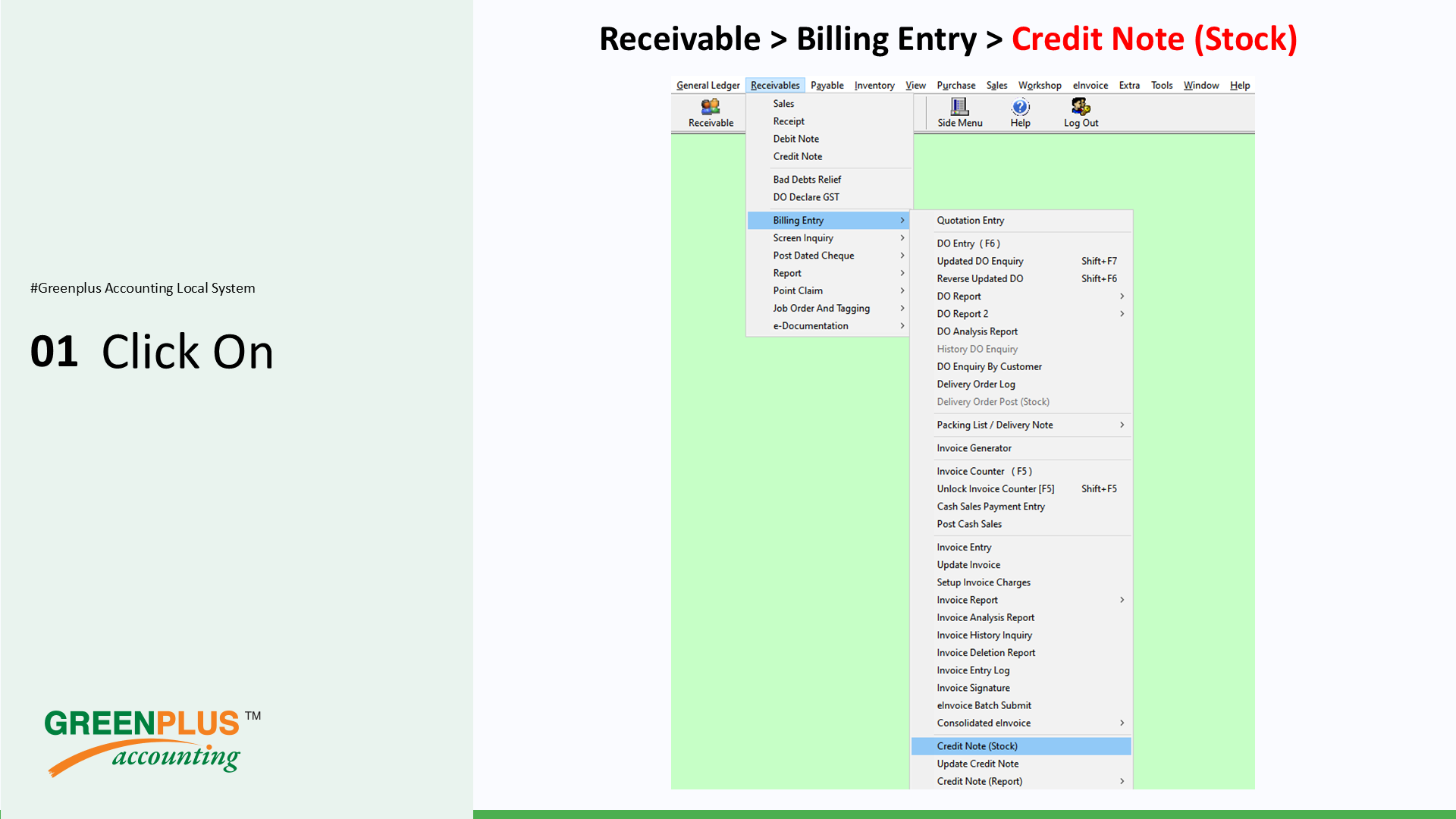This screenshot has height=819, width=1456.
Task: Open the Receivables menu
Action: pos(775,85)
